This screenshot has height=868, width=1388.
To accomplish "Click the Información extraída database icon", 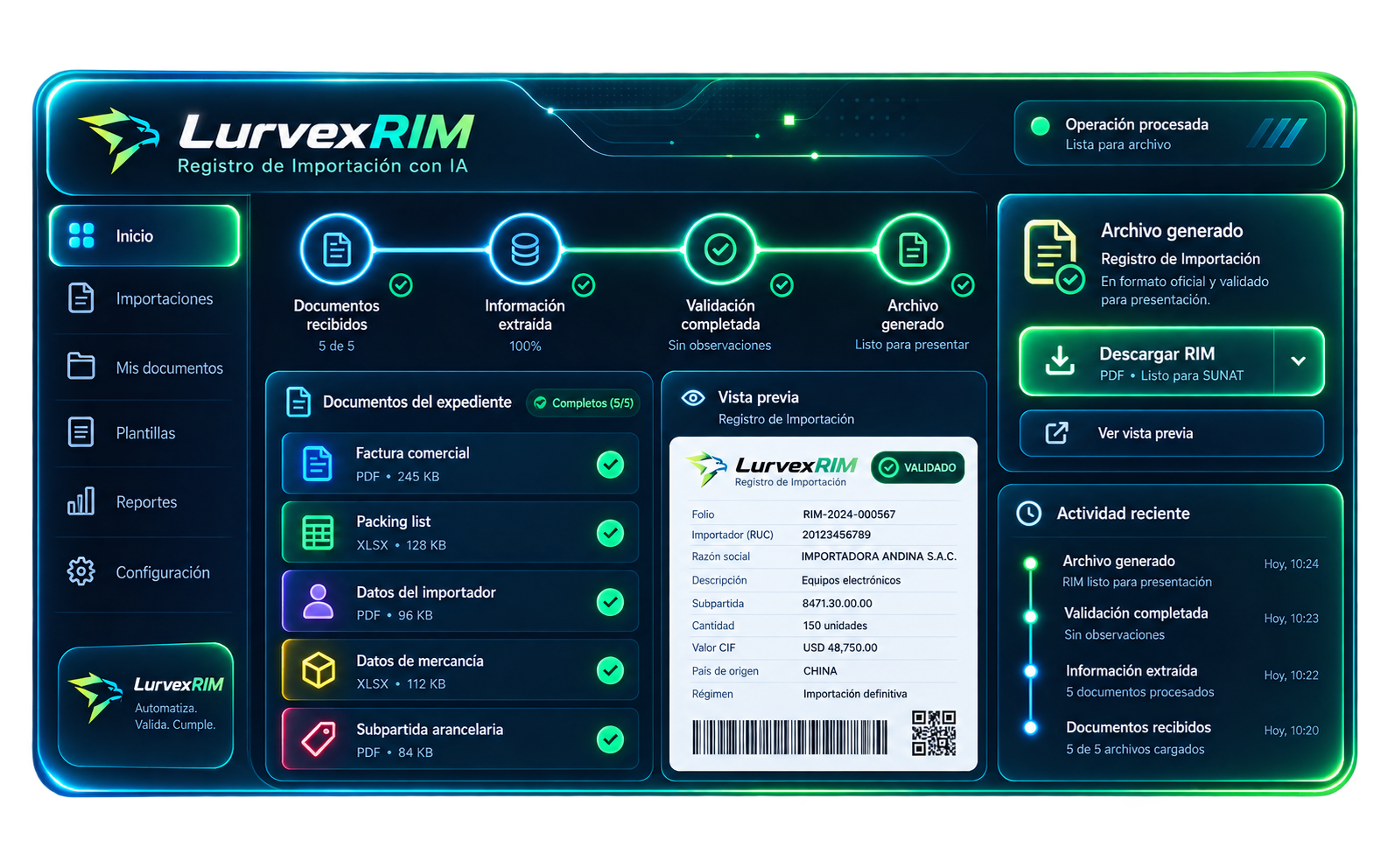I will 525,249.
